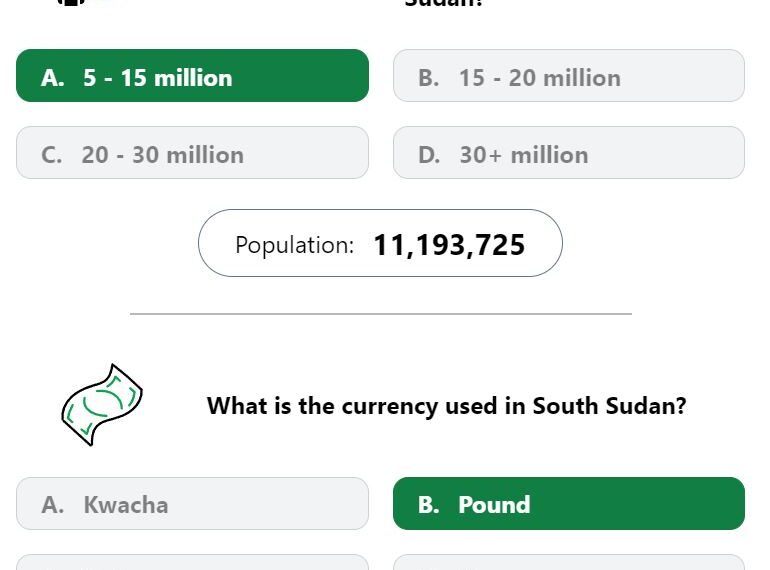Click the population number 11,193,725

pos(449,245)
